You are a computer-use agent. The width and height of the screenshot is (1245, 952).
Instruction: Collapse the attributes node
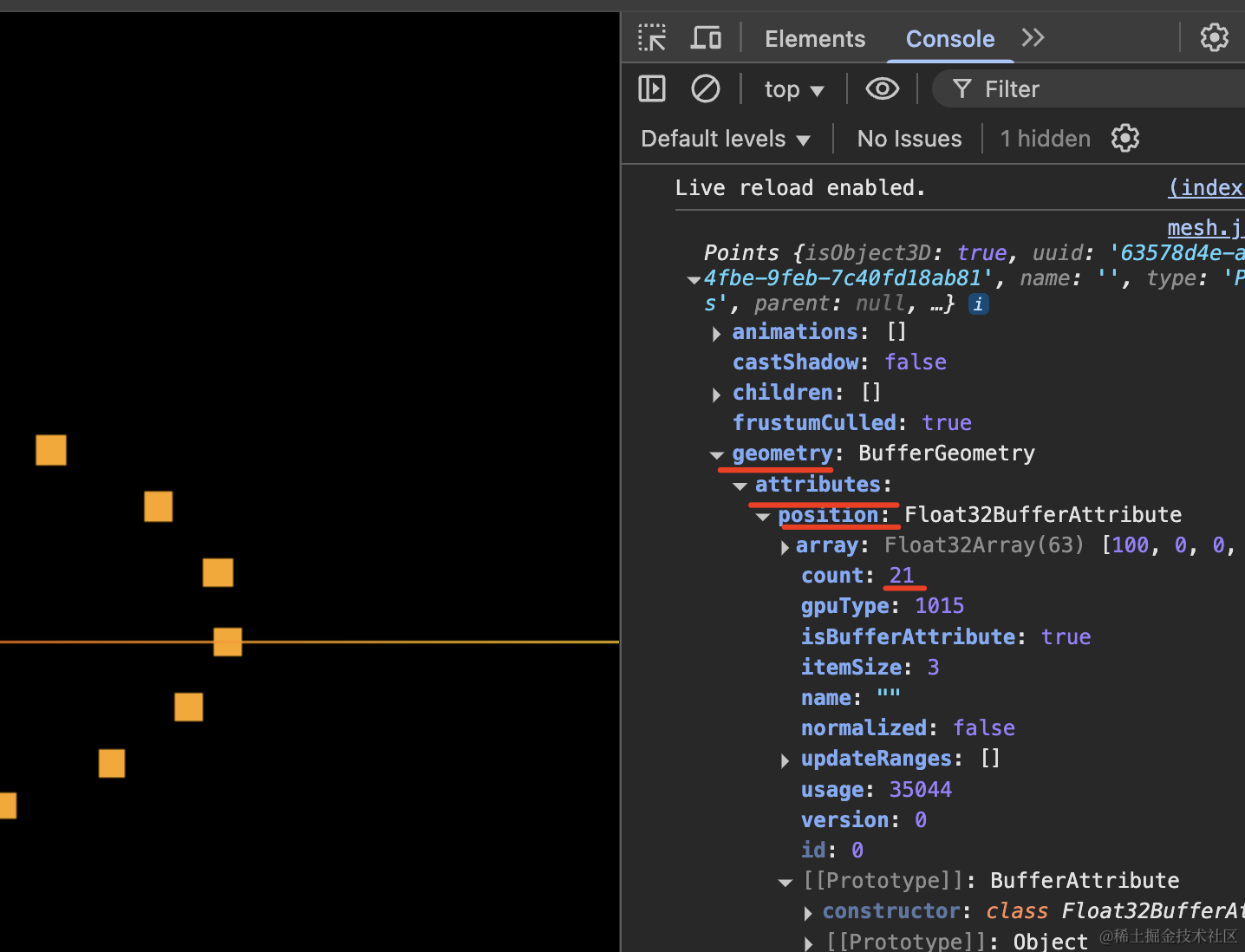pos(740,486)
